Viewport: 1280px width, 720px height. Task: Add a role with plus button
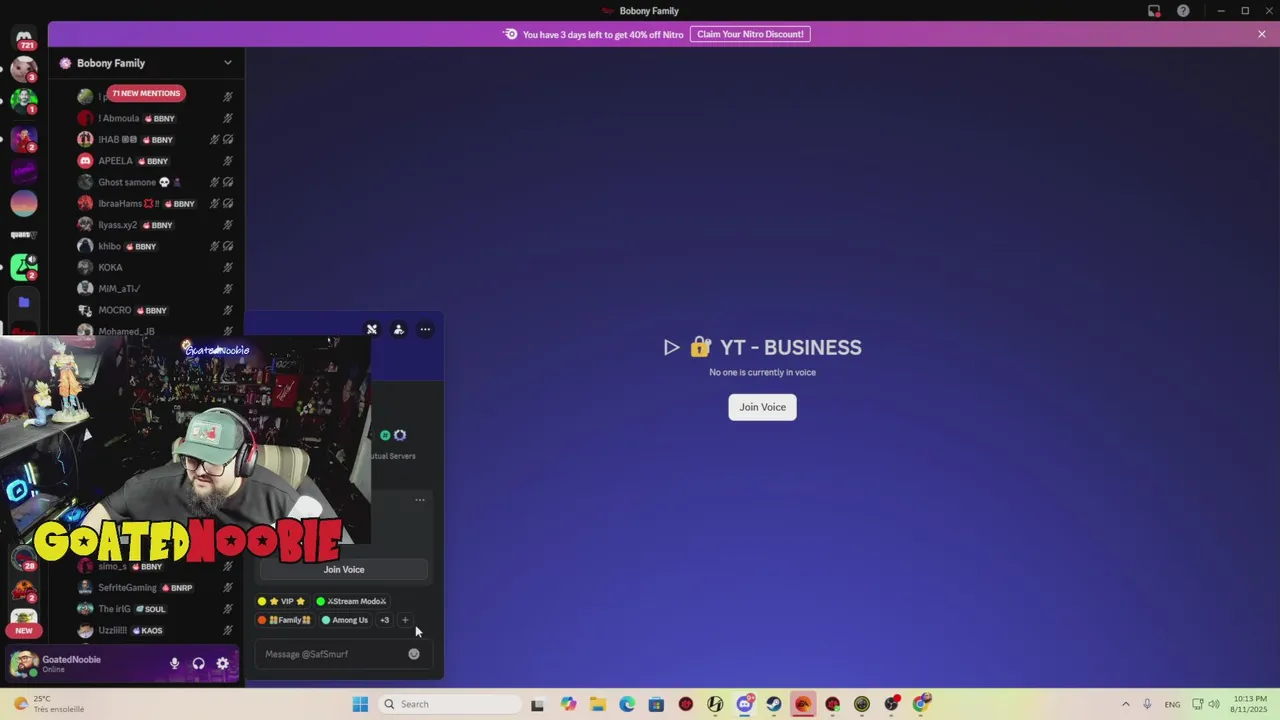click(x=405, y=621)
